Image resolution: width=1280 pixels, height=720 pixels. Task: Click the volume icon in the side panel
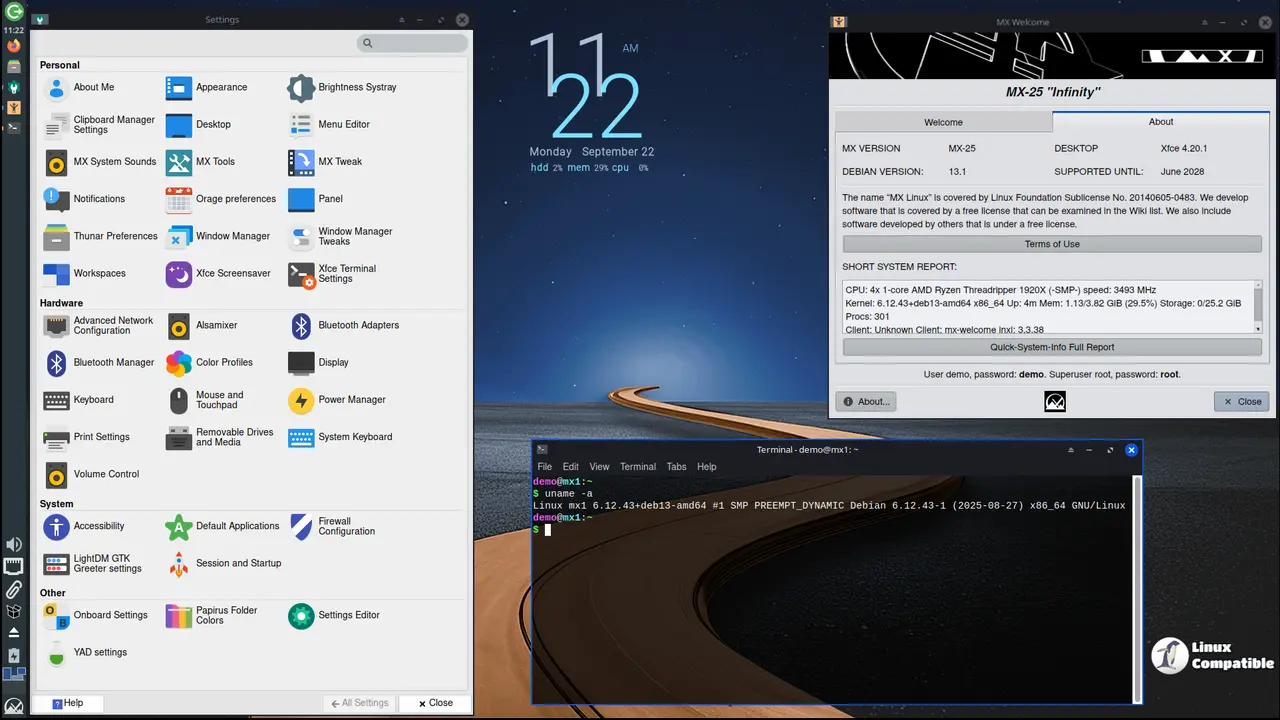(14, 544)
